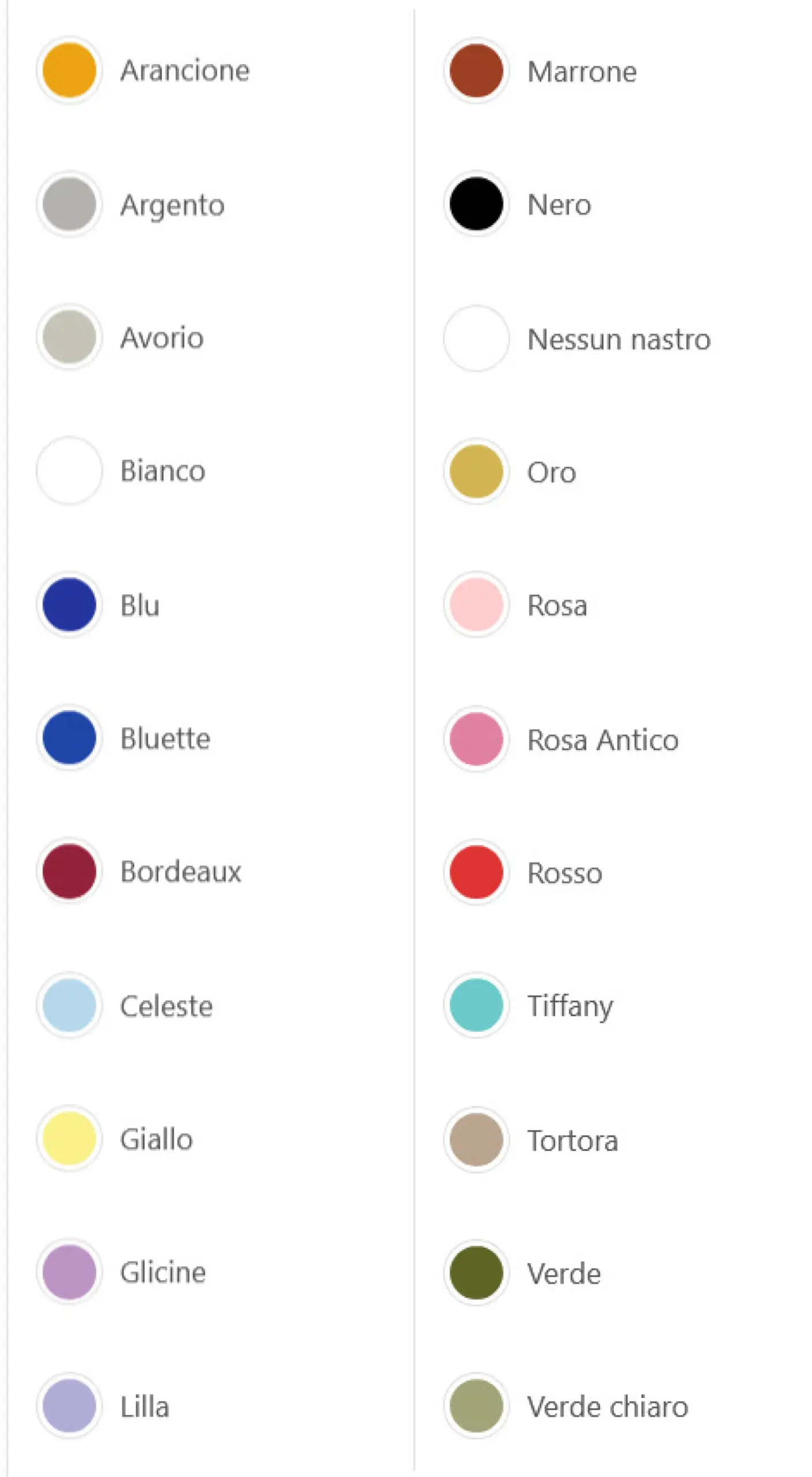The image size is (812, 1477).
Task: Click the Lilla option label
Action: 145,1407
